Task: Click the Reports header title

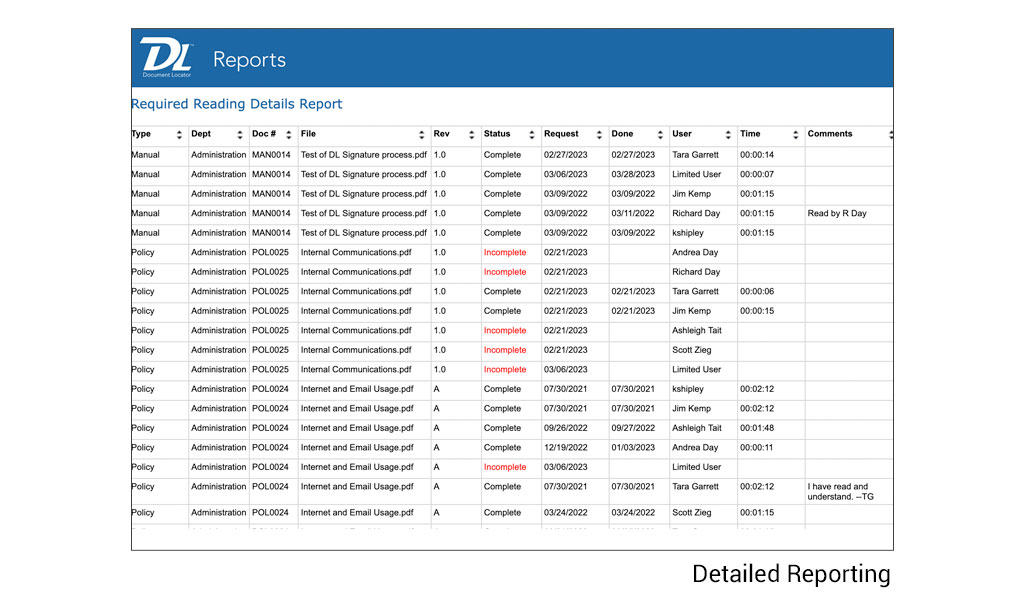Action: pos(249,60)
